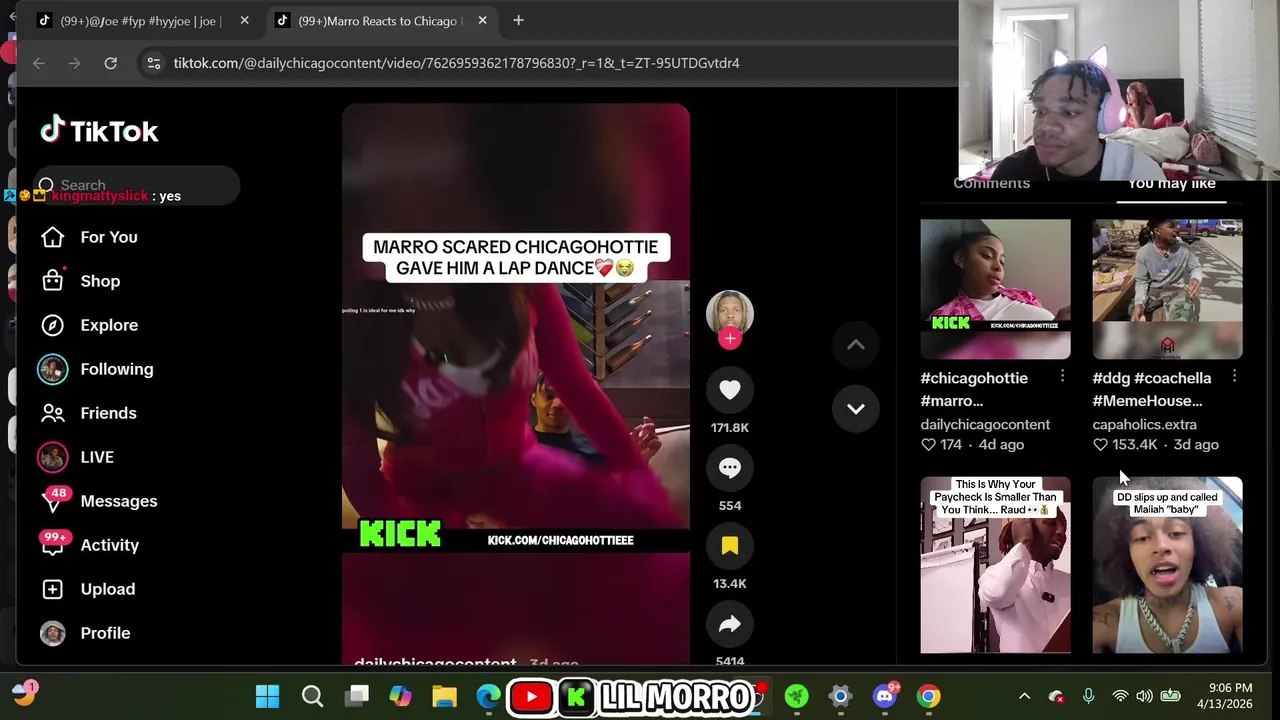1280x720 pixels.
Task: Play the main lap dance video
Action: point(515,384)
